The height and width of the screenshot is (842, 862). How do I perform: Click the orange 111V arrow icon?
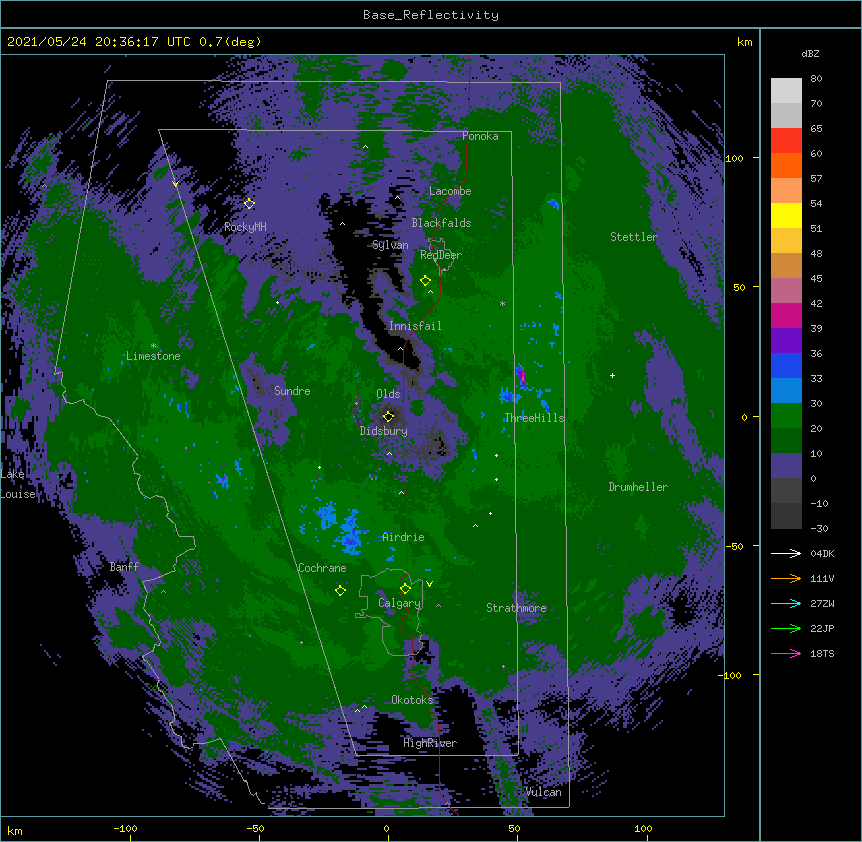[x=786, y=578]
